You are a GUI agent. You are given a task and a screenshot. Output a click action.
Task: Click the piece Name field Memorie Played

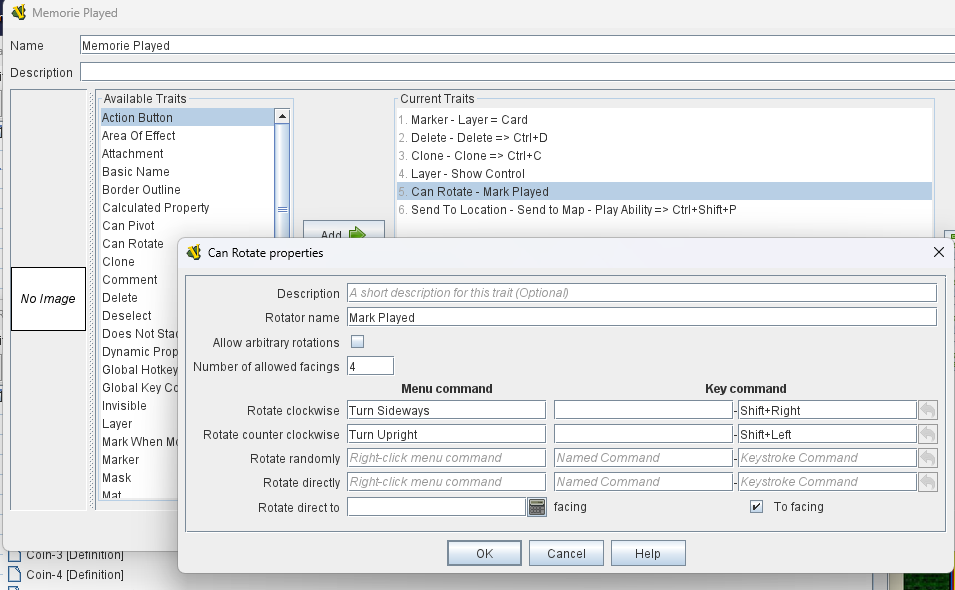click(x=517, y=45)
